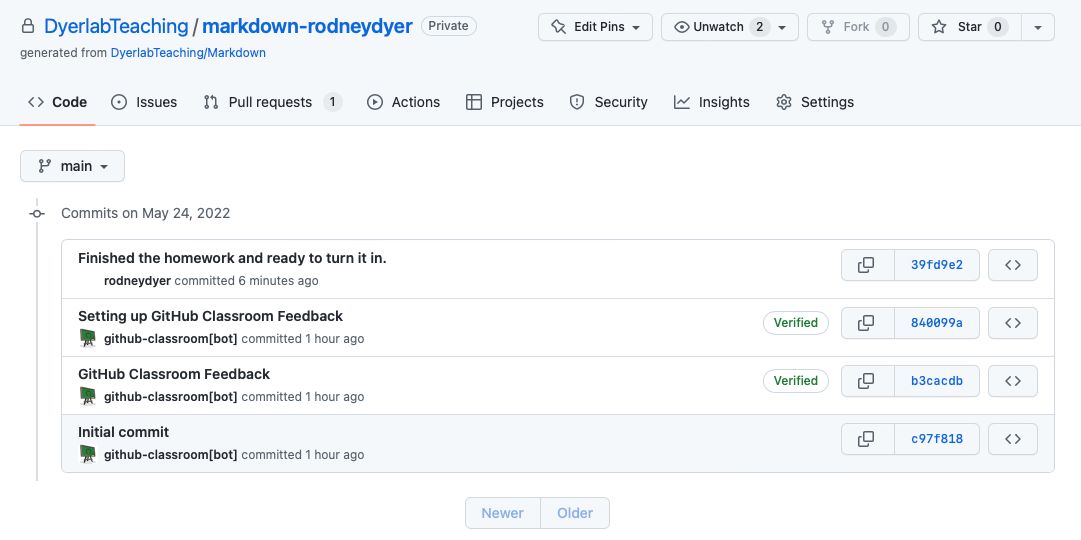Click 'Commits on May 24, 2022' heading
Viewport: 1081px width, 540px height.
click(145, 213)
